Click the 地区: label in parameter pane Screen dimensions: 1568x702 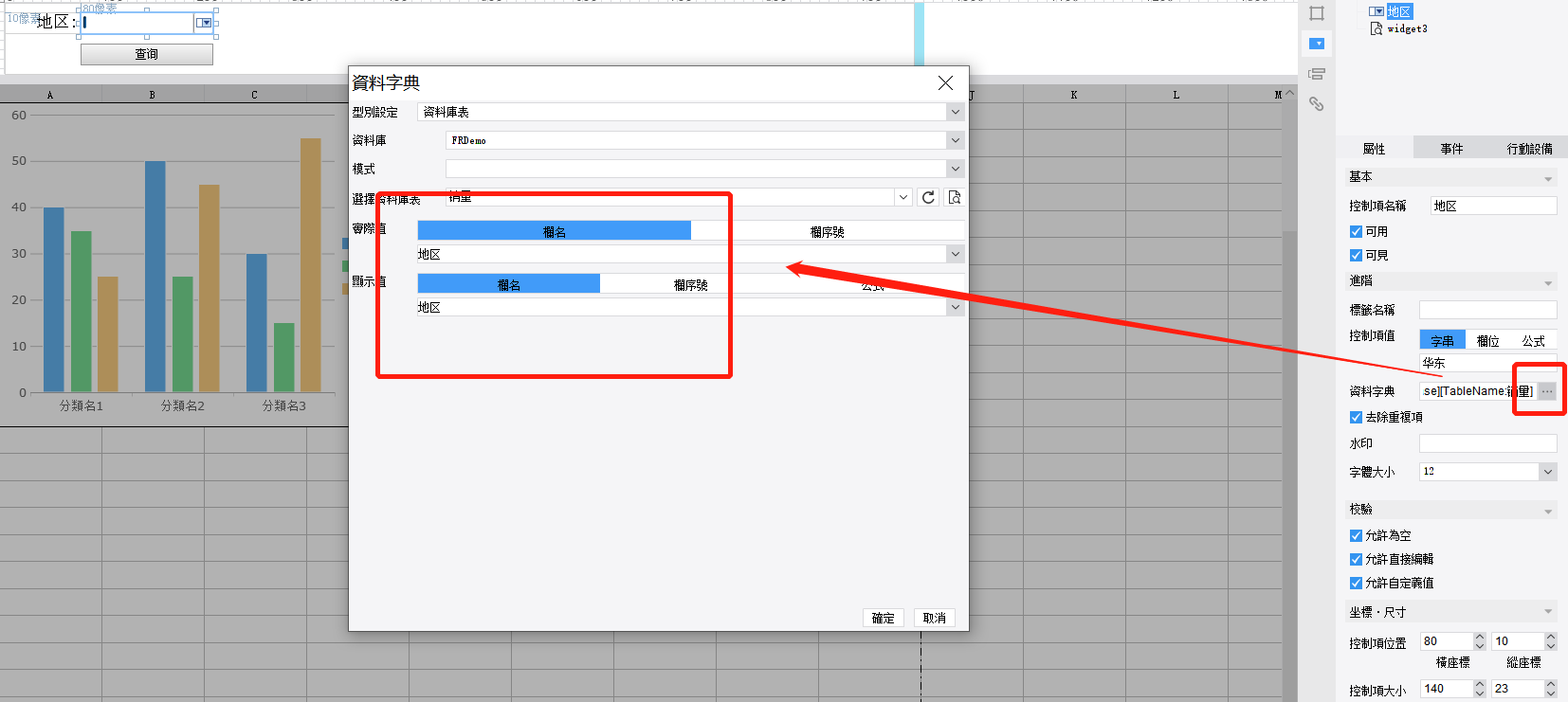[x=57, y=22]
